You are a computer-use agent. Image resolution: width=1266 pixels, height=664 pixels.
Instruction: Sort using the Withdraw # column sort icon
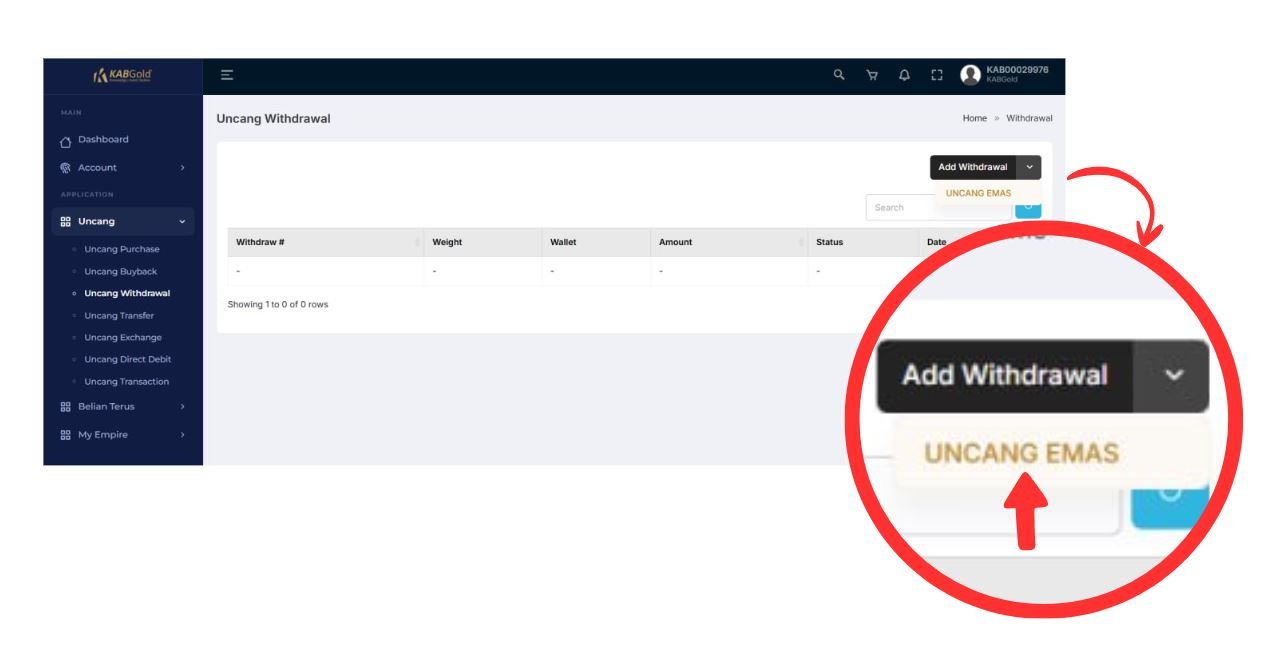click(417, 242)
